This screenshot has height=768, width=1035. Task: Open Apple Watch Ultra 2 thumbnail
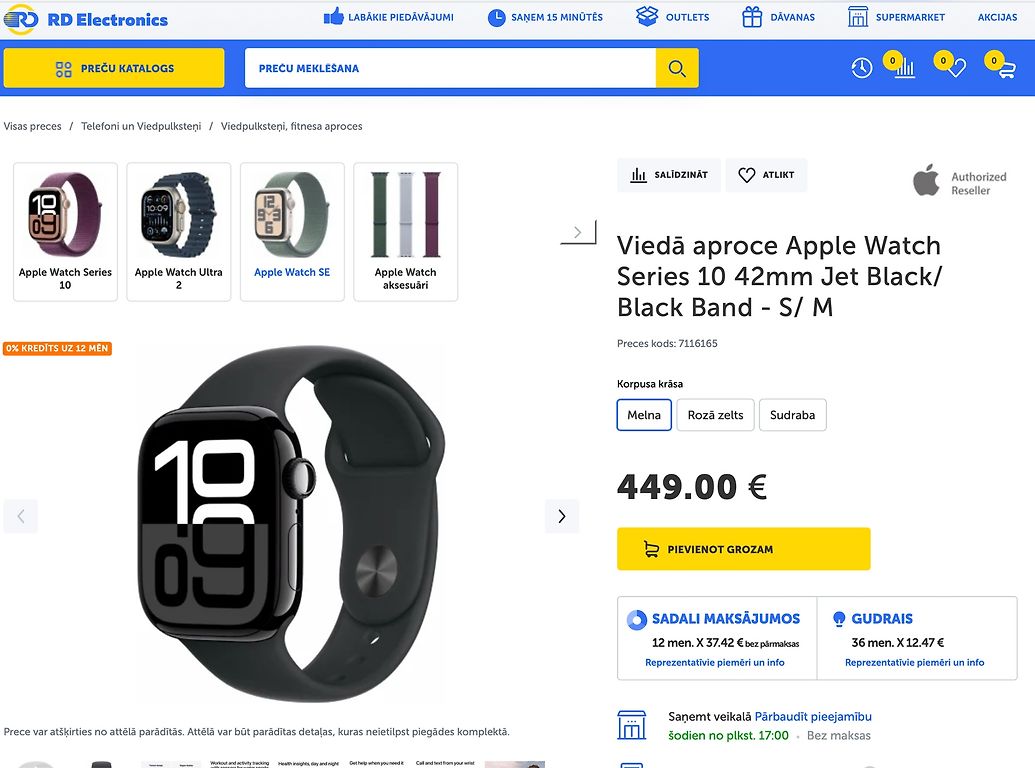(x=179, y=232)
